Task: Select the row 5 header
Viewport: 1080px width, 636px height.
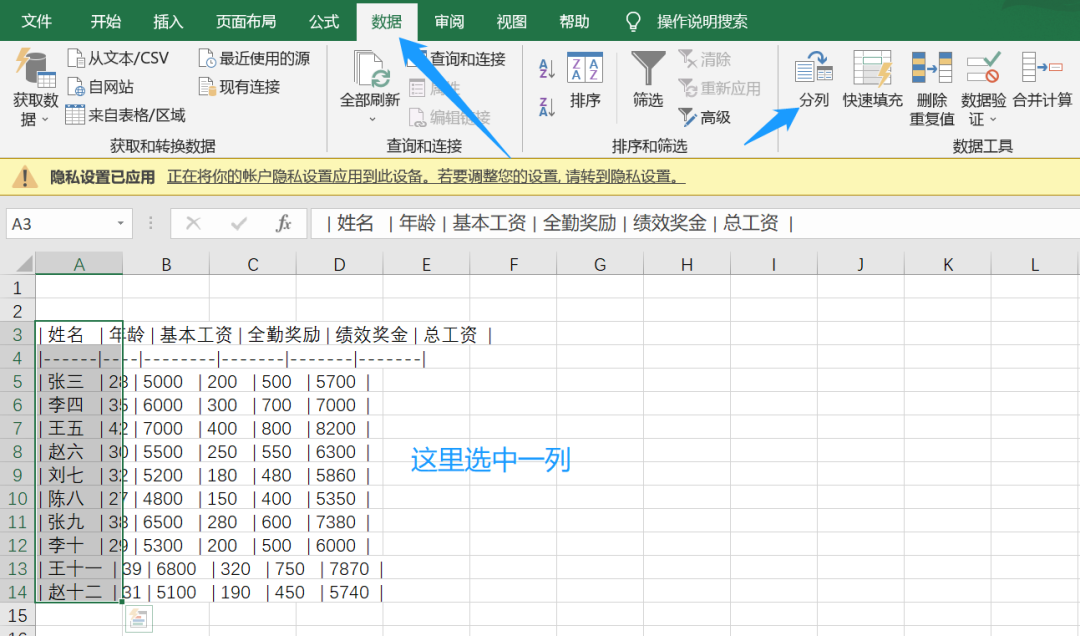Action: (x=17, y=381)
